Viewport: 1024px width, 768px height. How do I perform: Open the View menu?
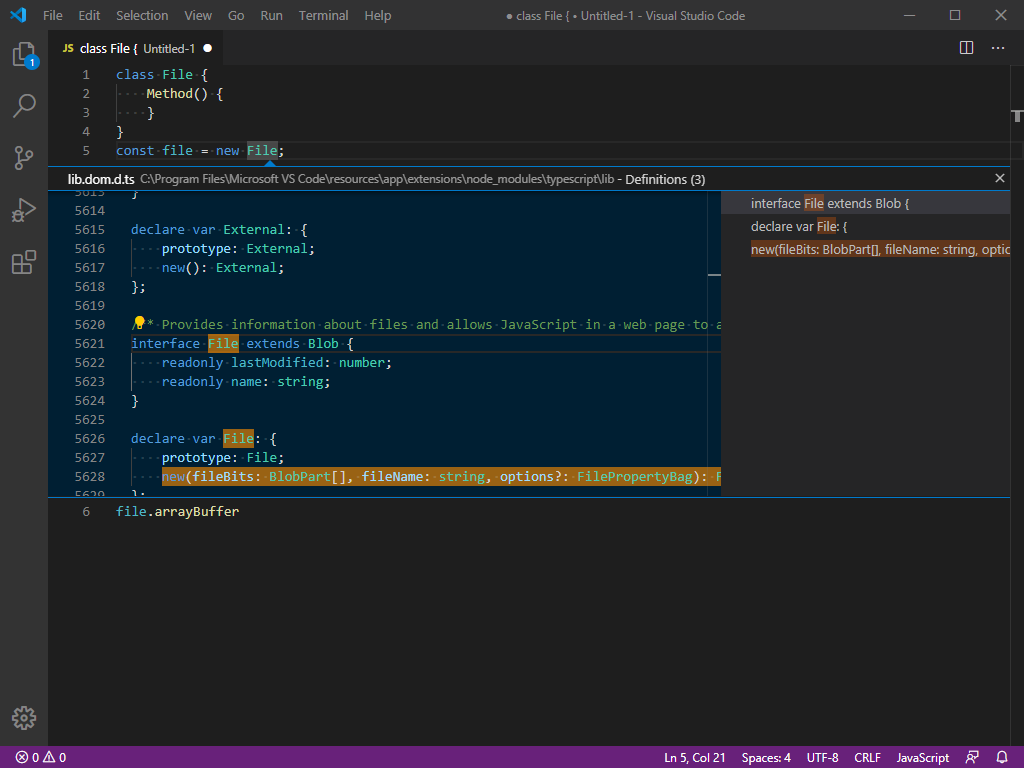pos(198,16)
